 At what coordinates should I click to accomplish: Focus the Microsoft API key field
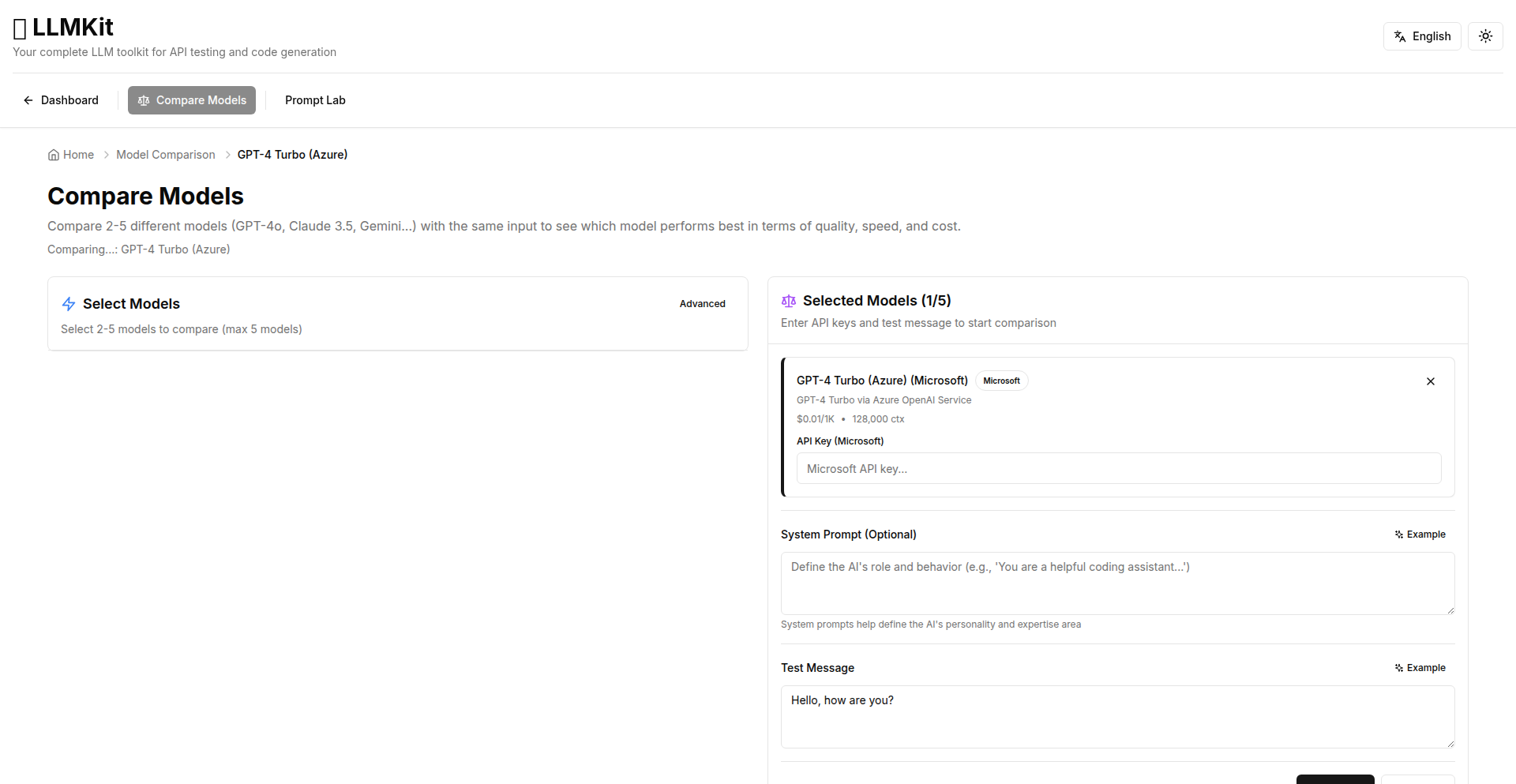(1118, 468)
